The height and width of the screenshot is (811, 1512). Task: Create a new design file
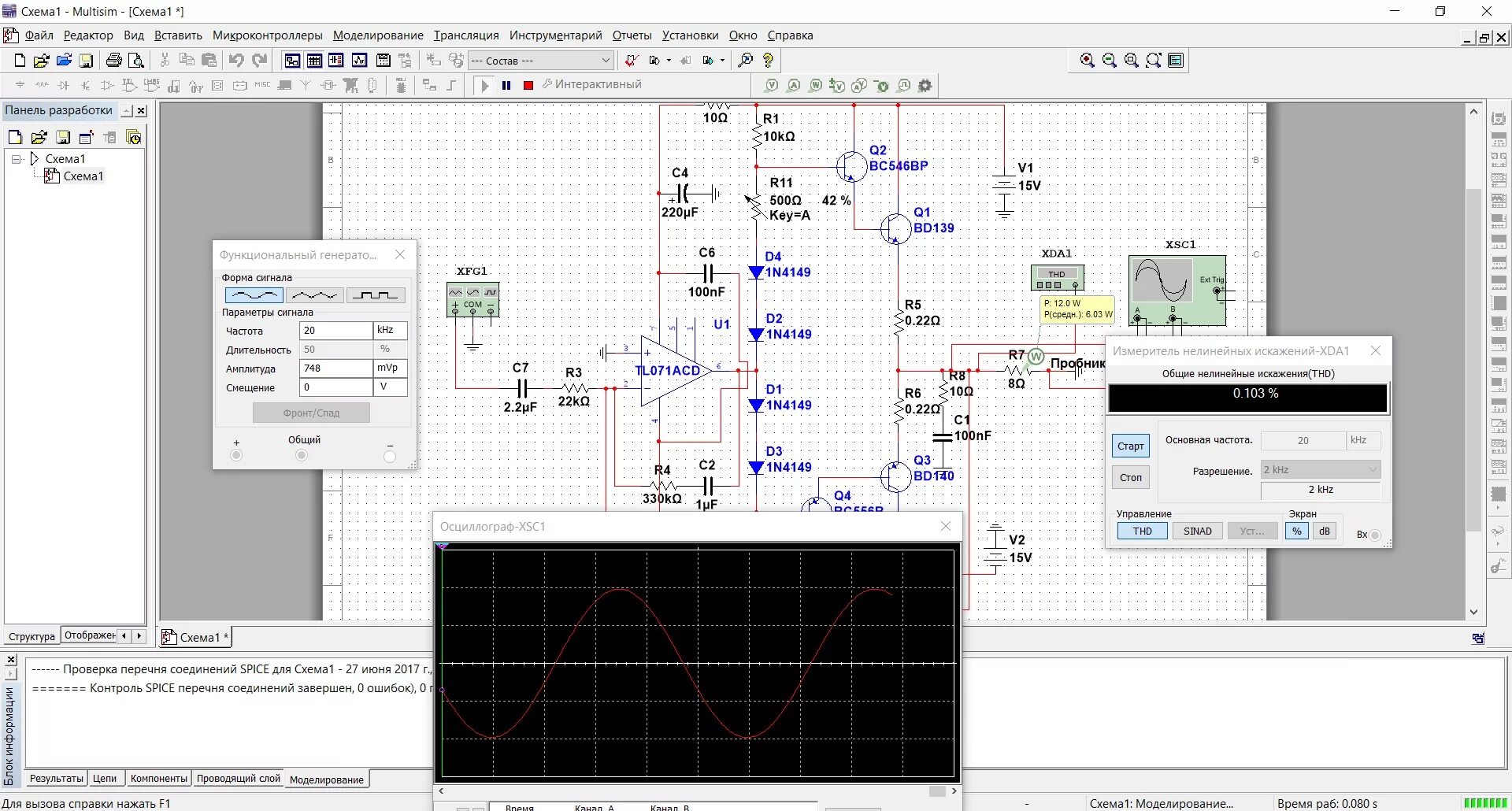[20, 61]
